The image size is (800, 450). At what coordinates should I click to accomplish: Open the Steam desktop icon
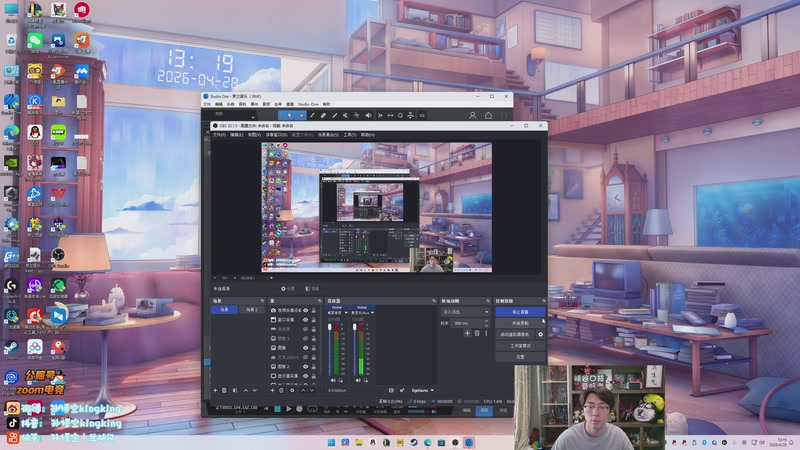click(x=11, y=347)
